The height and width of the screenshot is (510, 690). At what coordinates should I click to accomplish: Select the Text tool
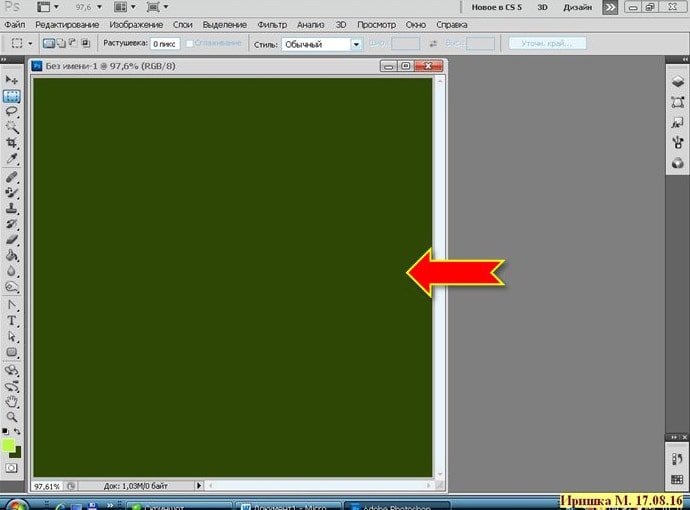(12, 320)
